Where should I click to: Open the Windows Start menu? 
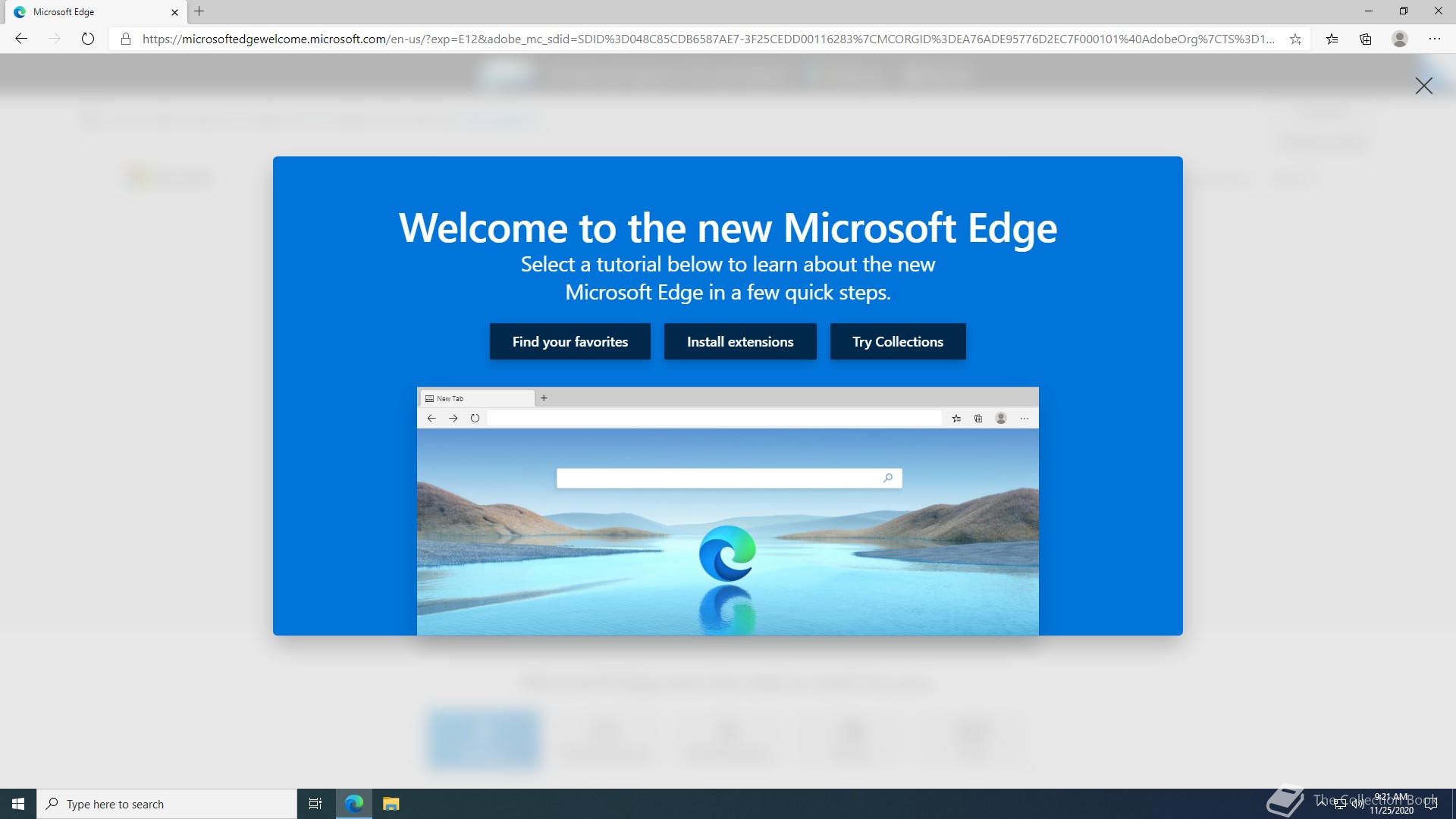(18, 804)
